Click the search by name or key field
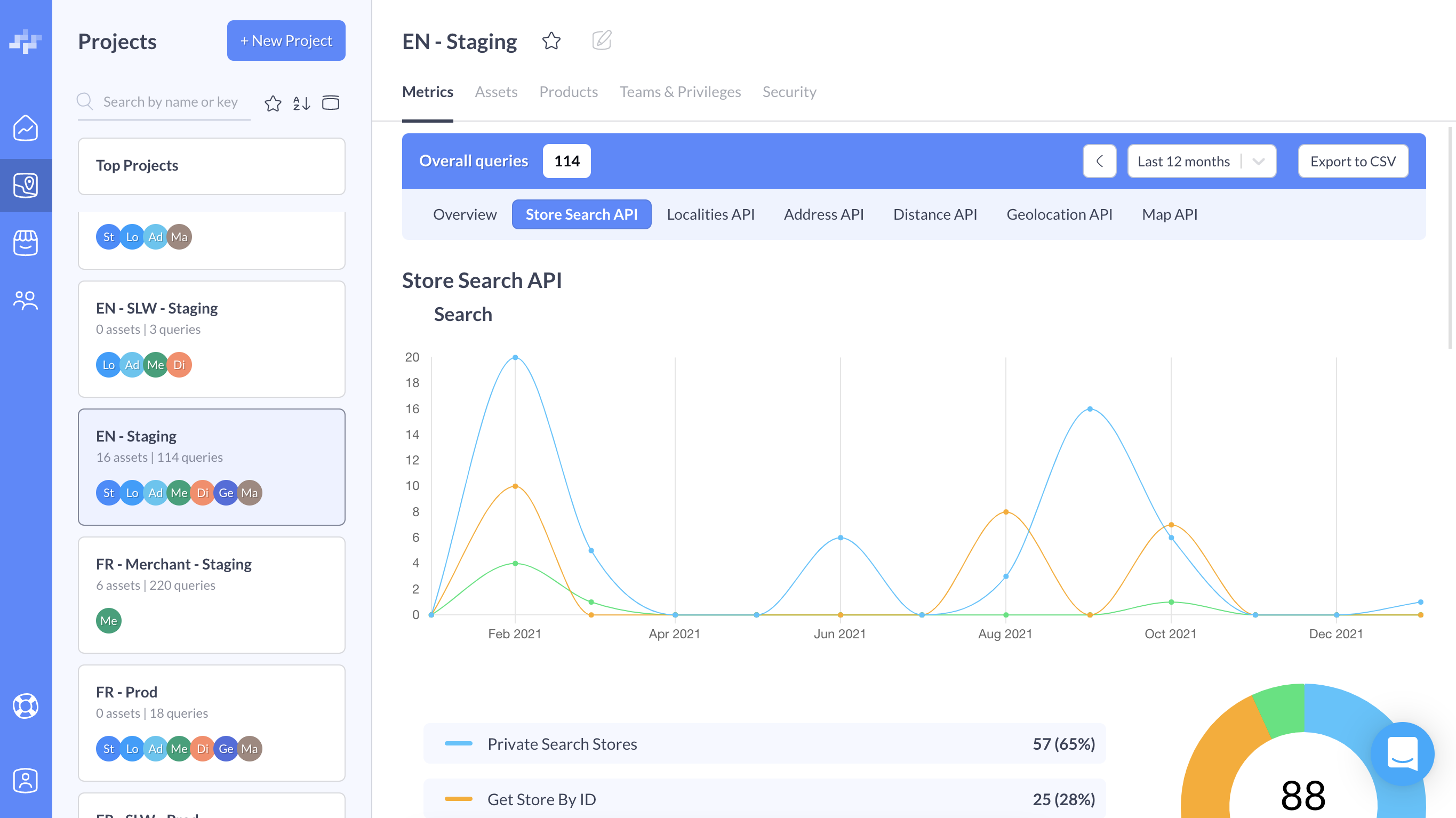 [x=170, y=102]
